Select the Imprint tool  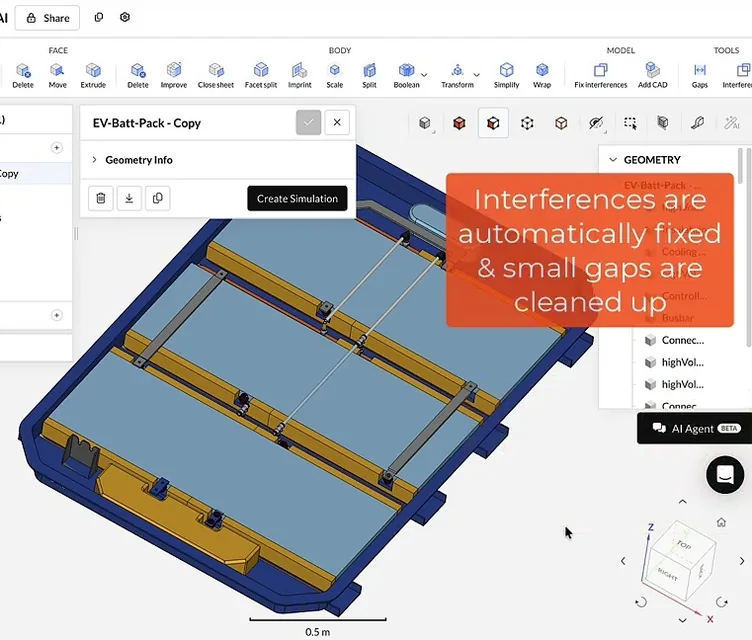pos(300,75)
